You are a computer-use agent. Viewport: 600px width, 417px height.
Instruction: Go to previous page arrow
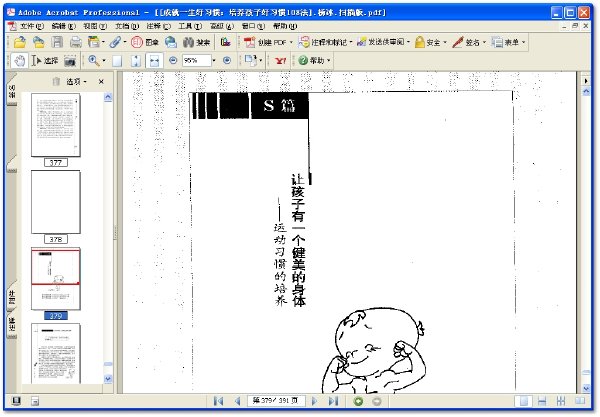click(237, 401)
